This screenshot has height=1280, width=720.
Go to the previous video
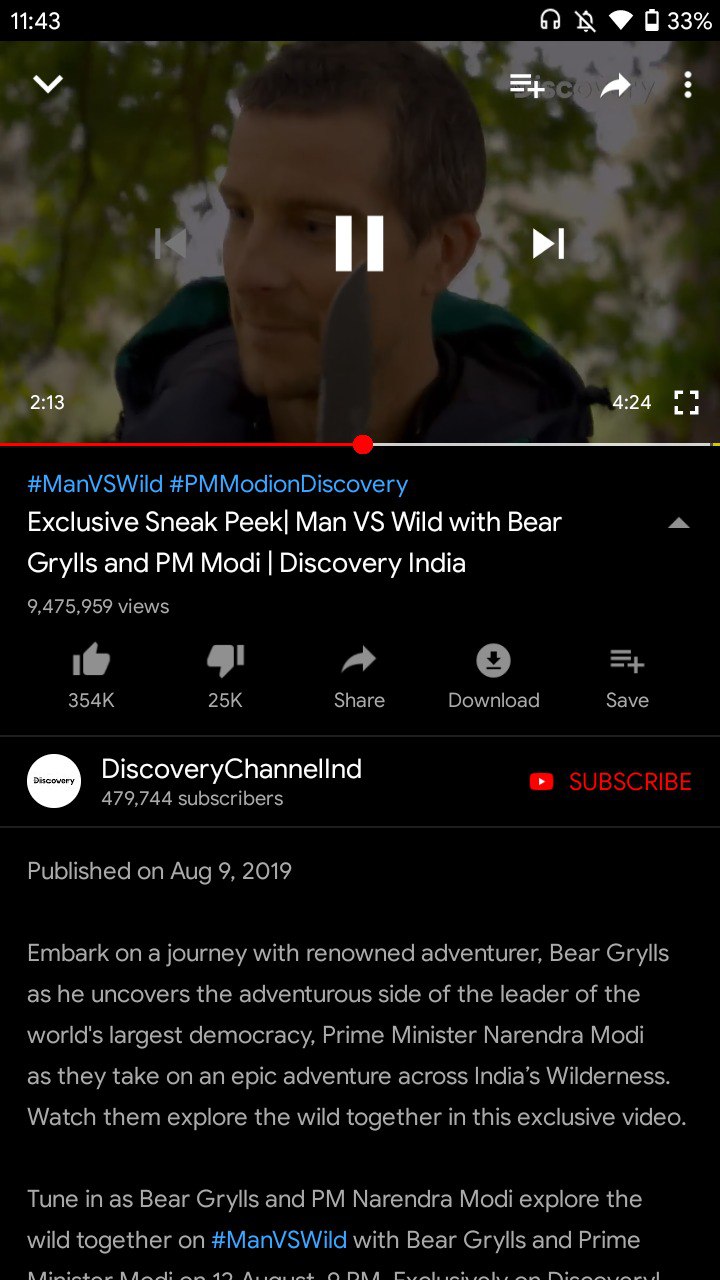(x=171, y=243)
